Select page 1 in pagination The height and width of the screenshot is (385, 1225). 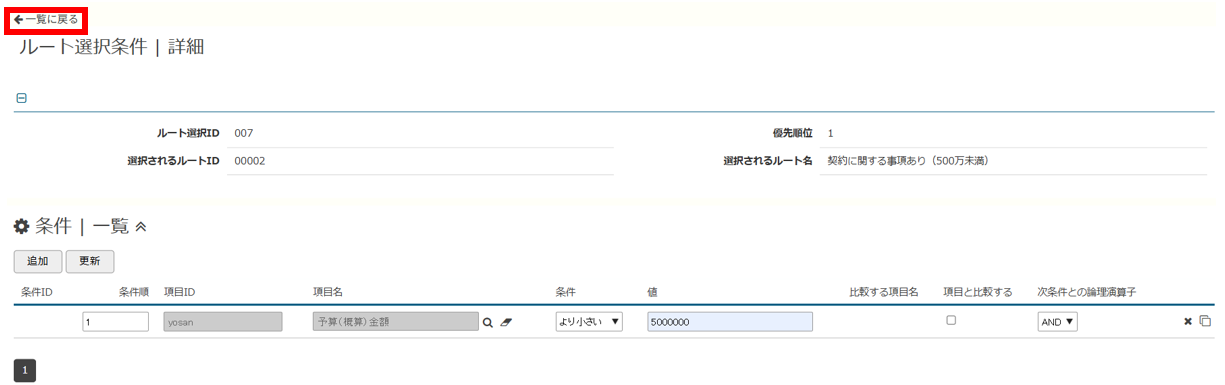click(x=25, y=371)
